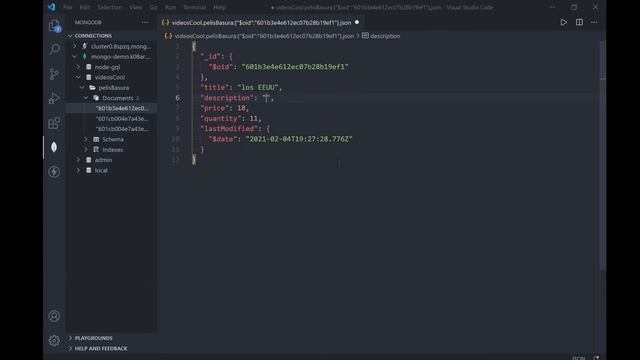640x360 pixels.
Task: Collapse the pelisBasura collection
Action: tap(82, 88)
